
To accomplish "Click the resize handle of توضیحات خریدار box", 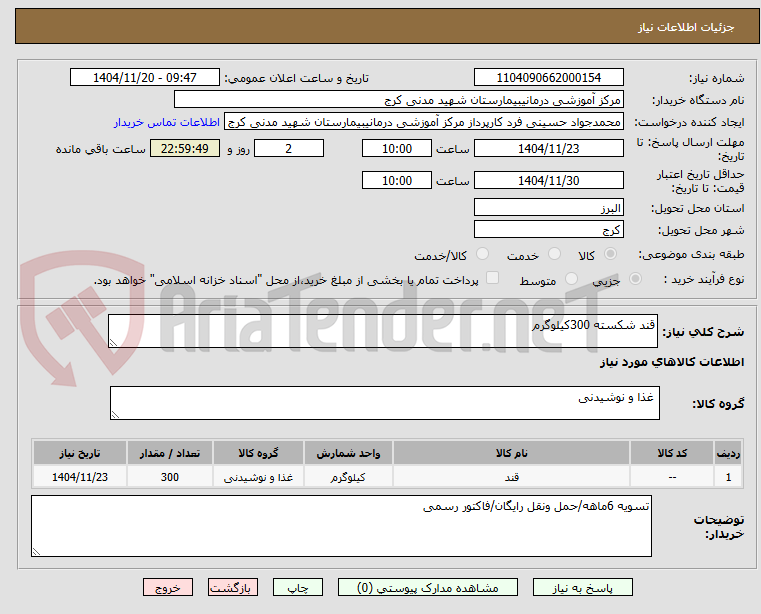I will (36, 551).
